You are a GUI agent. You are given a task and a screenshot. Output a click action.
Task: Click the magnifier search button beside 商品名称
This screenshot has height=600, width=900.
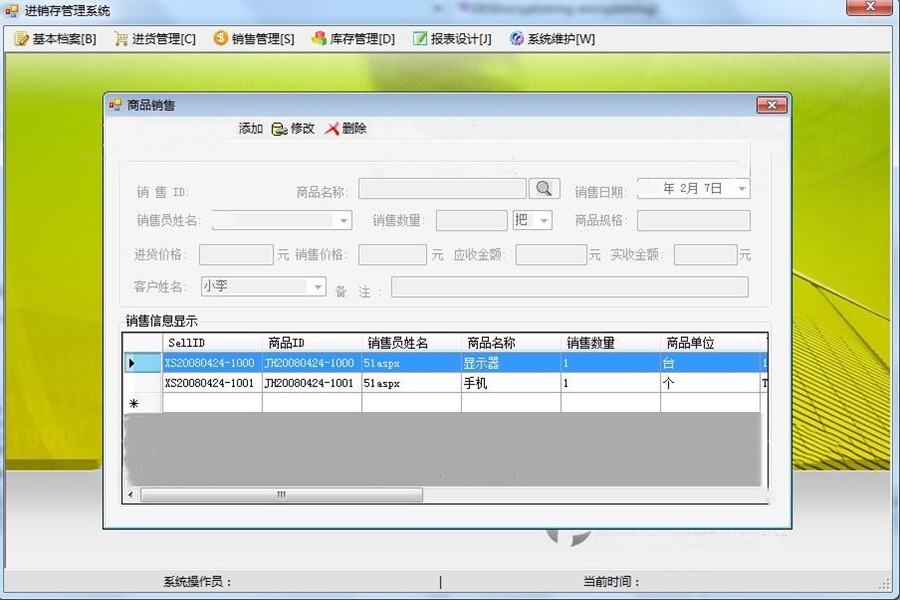(x=544, y=188)
